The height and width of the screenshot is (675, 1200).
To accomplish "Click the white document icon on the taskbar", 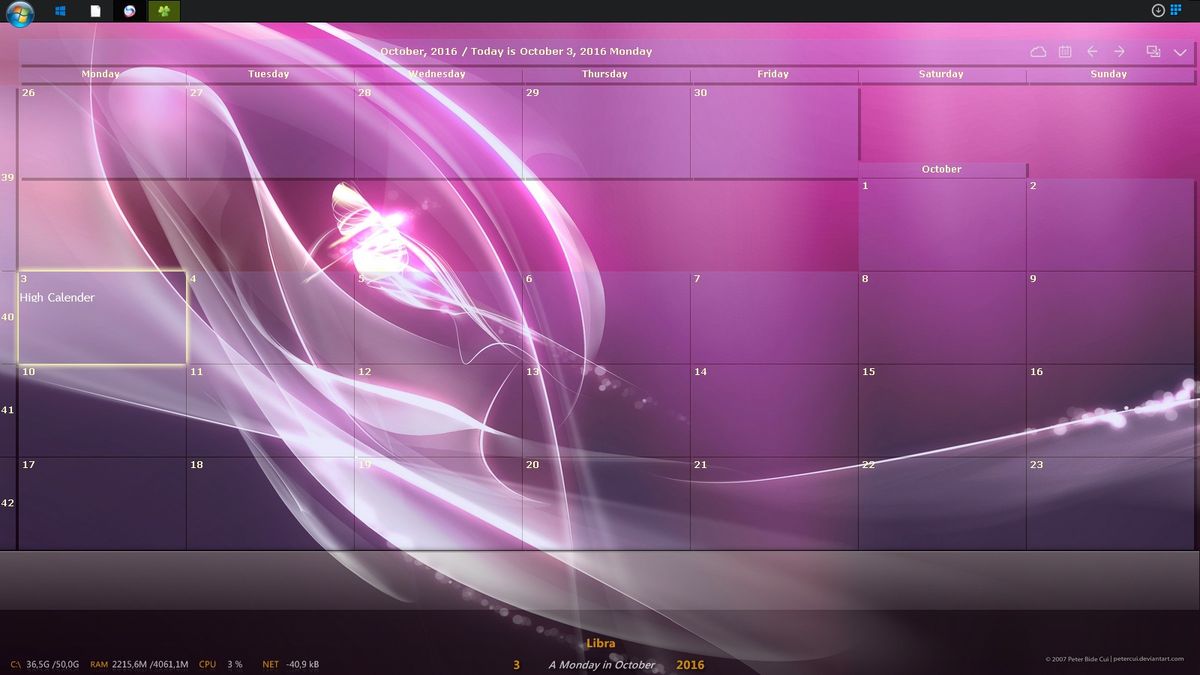I will coord(95,11).
